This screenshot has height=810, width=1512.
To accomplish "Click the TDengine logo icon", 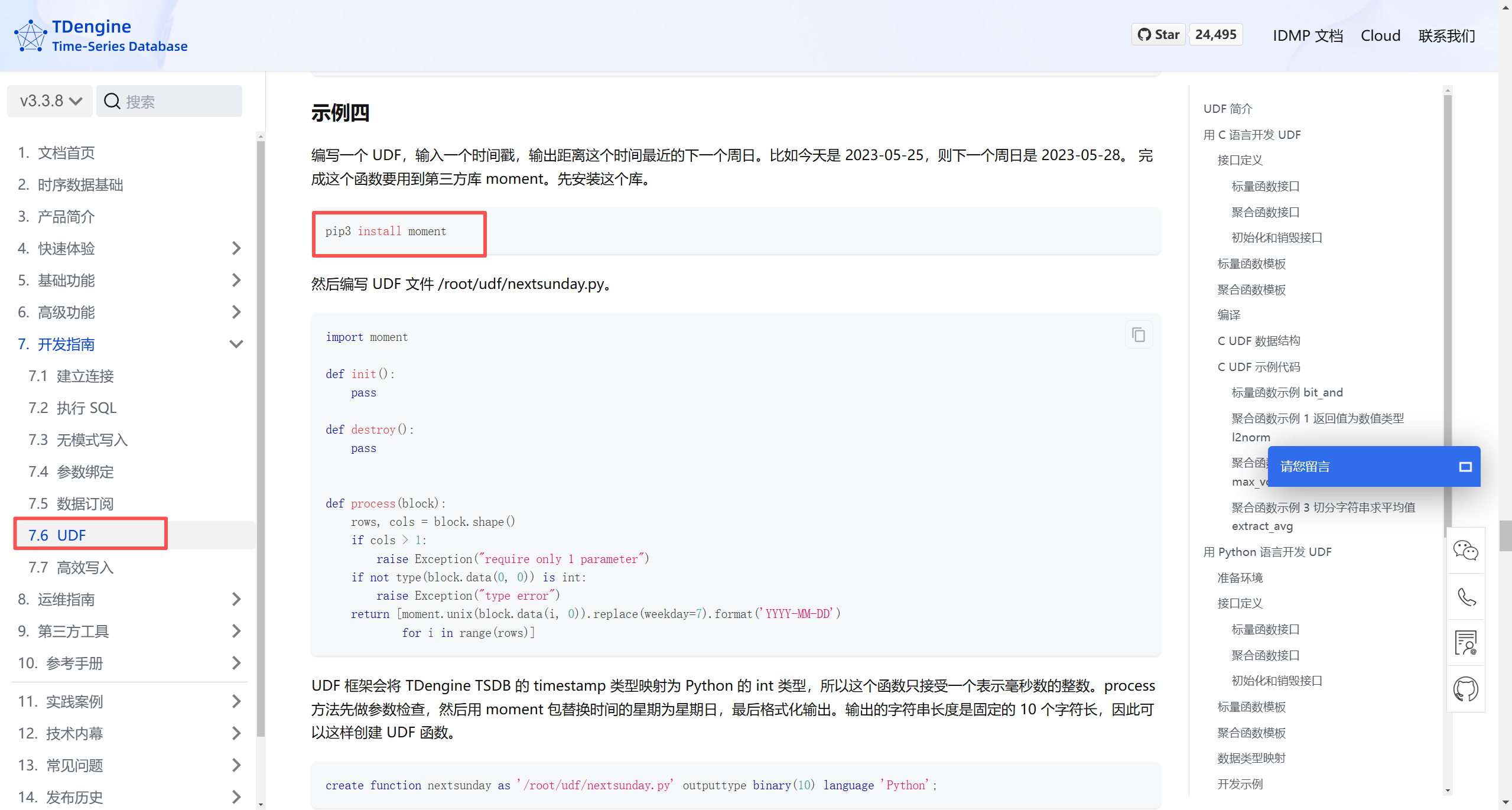I will tap(30, 35).
